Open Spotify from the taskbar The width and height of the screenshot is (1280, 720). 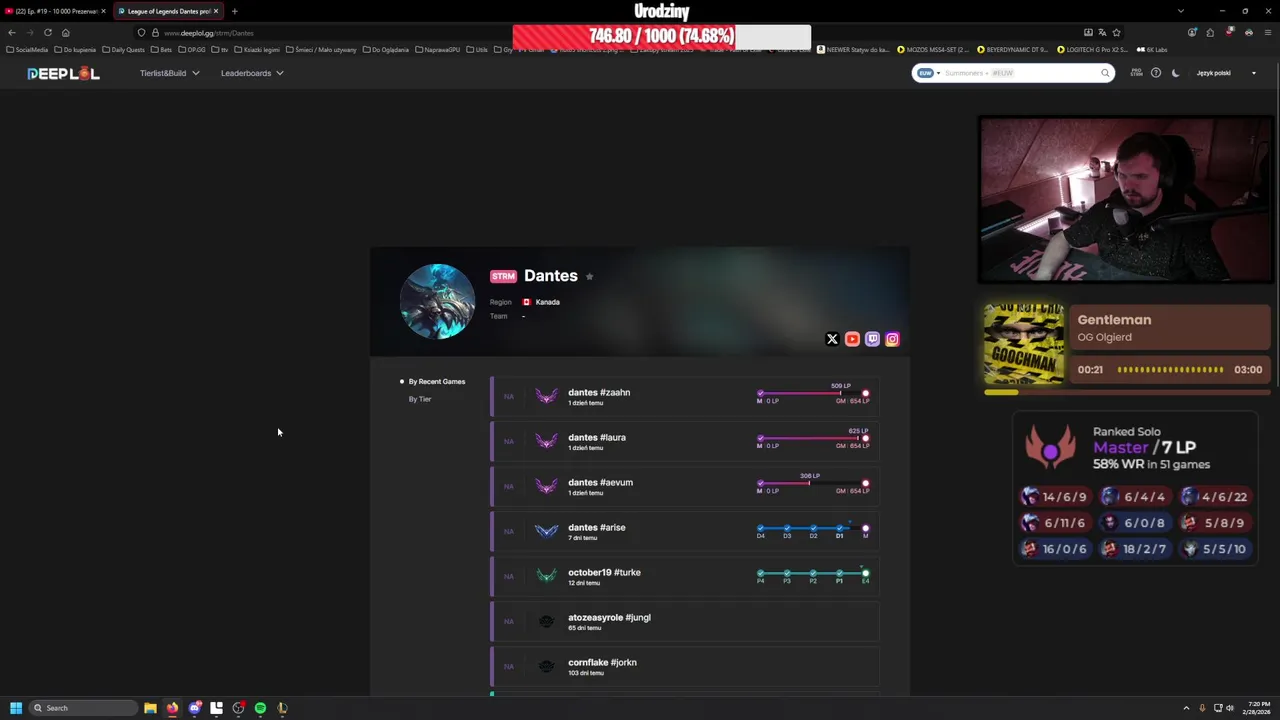(x=260, y=708)
